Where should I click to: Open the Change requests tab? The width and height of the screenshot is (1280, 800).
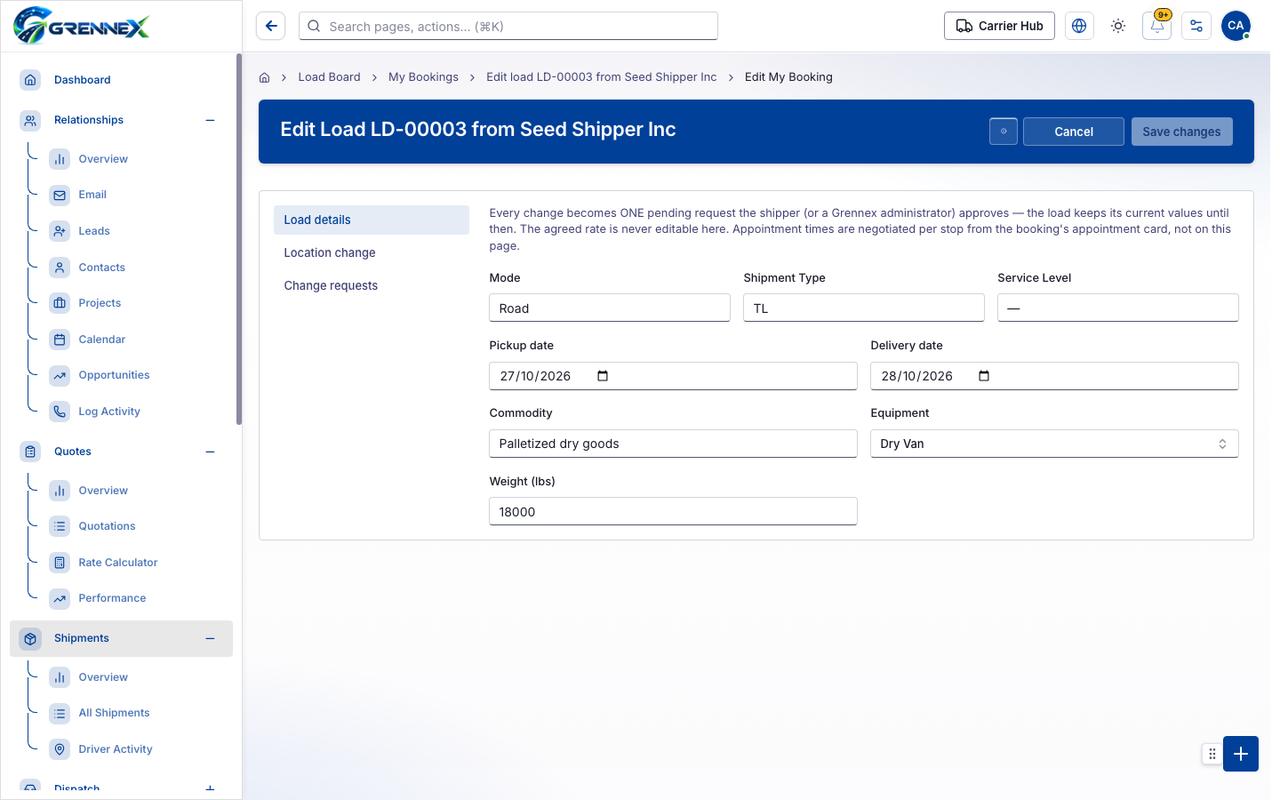[371, 286]
